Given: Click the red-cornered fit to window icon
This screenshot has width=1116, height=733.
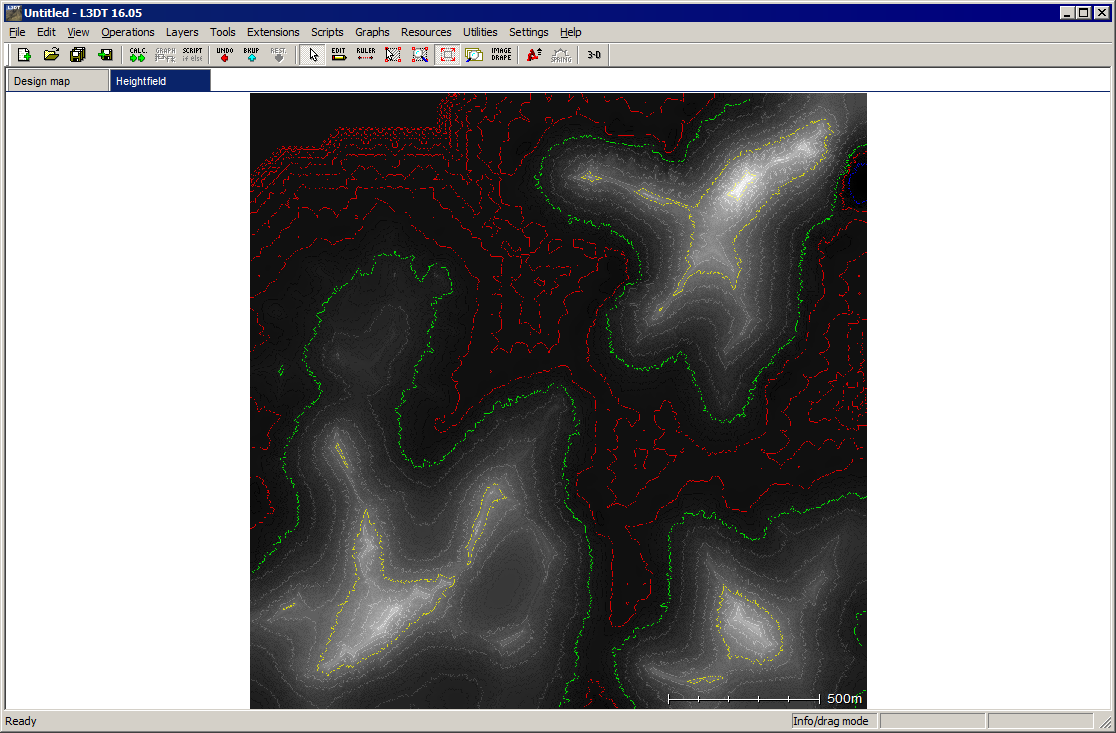Looking at the screenshot, I should 447,55.
